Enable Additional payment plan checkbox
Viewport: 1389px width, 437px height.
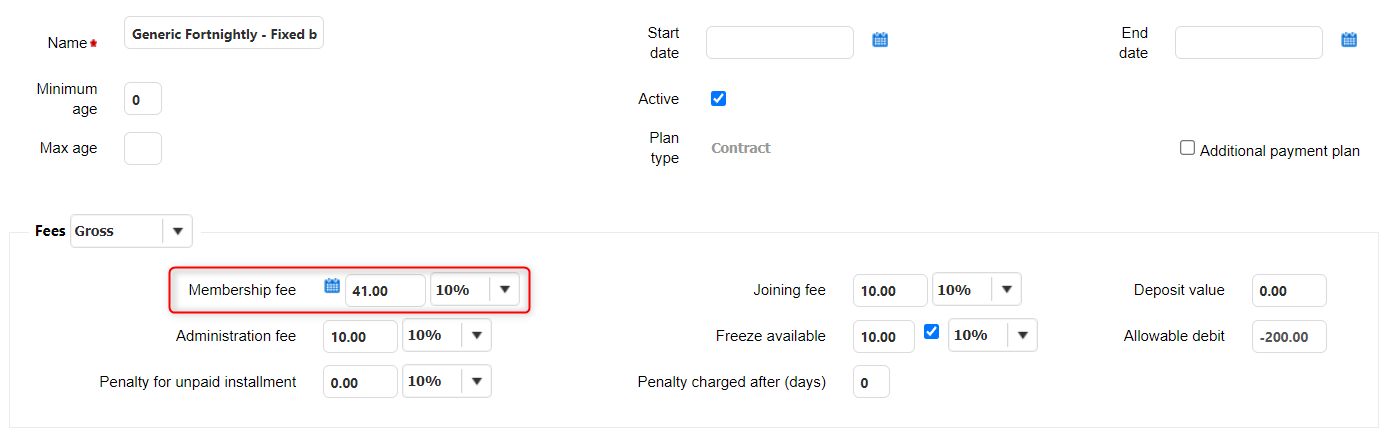[x=1188, y=148]
